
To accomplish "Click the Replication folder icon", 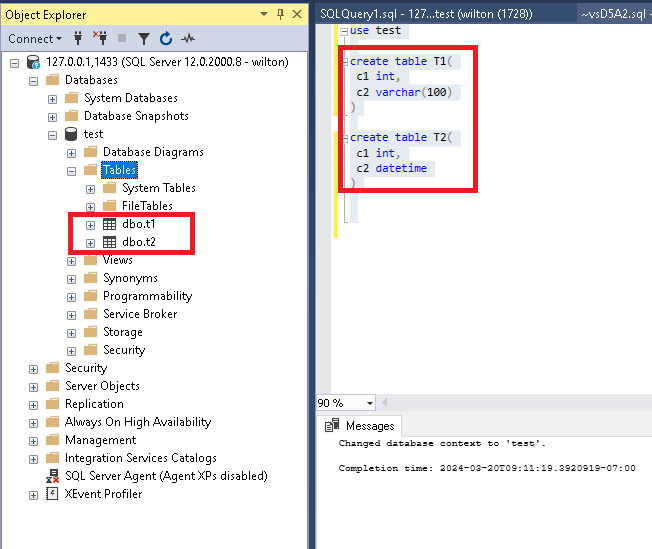I will coord(52,404).
